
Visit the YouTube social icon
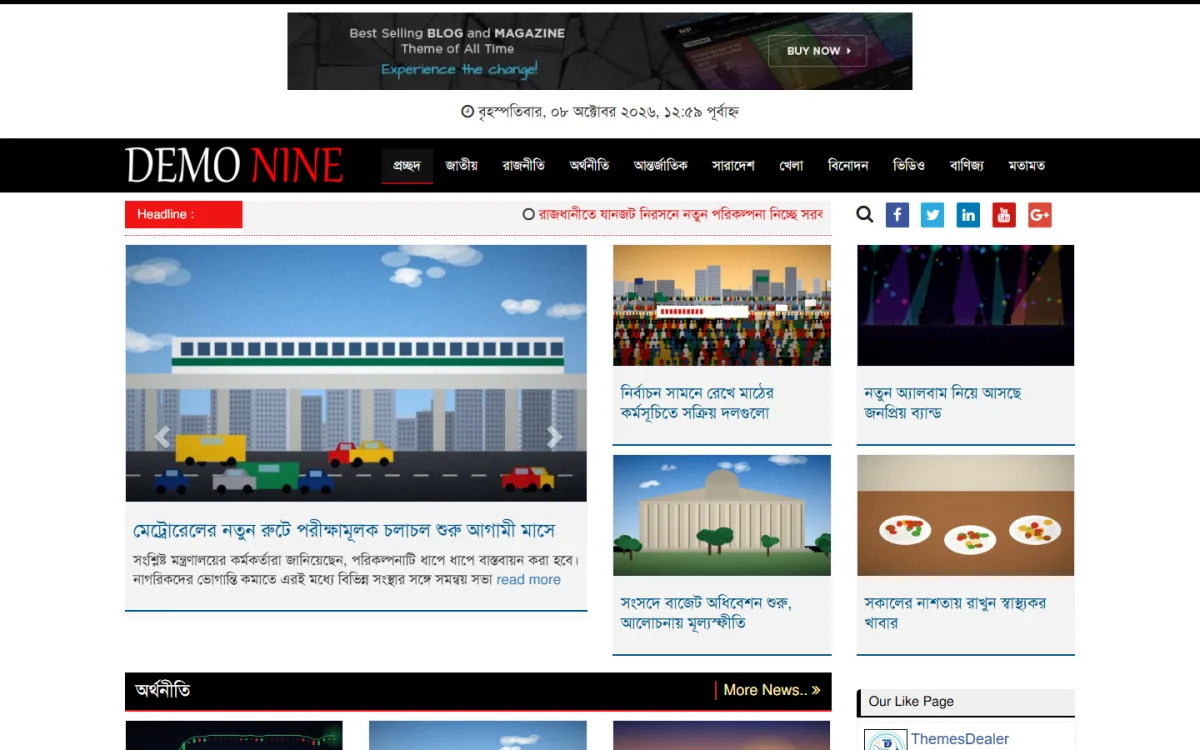[1004, 215]
